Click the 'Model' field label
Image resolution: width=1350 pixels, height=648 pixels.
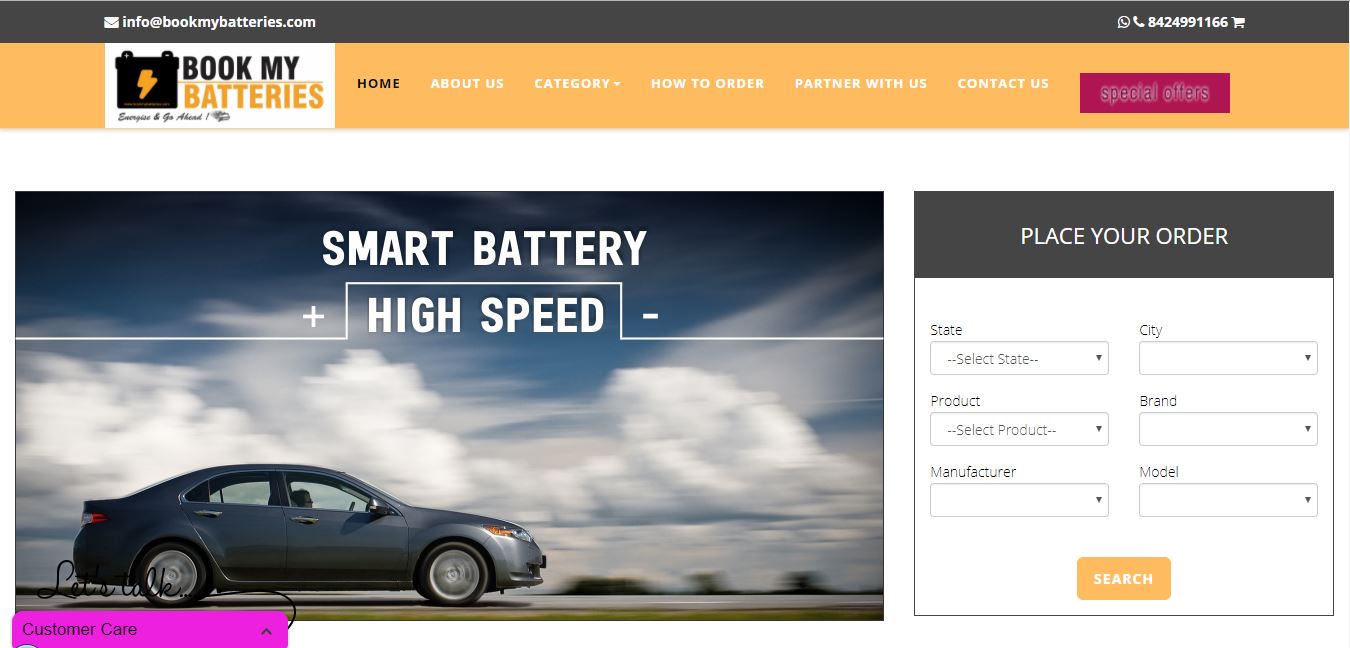pos(1159,472)
